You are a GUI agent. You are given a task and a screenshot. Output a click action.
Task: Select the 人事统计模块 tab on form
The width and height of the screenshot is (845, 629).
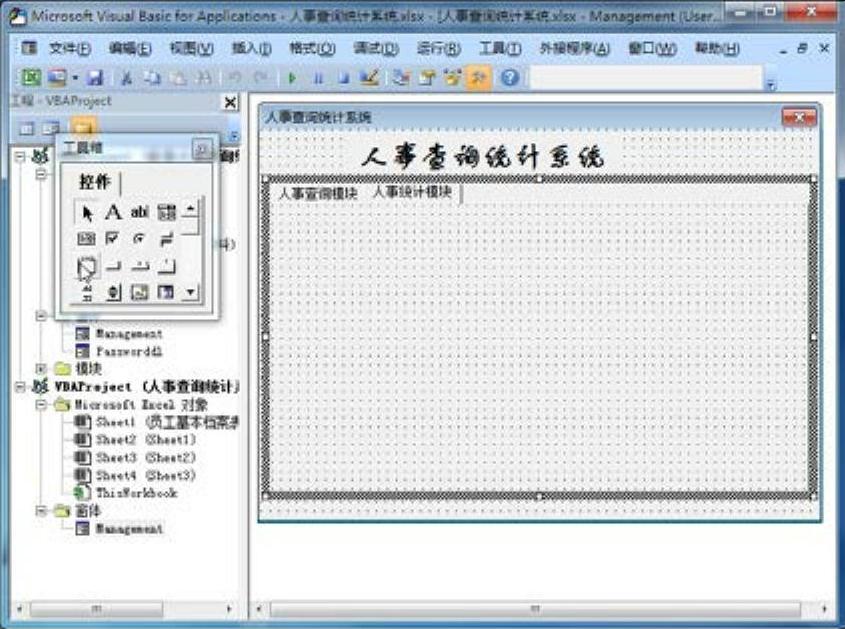[x=412, y=192]
